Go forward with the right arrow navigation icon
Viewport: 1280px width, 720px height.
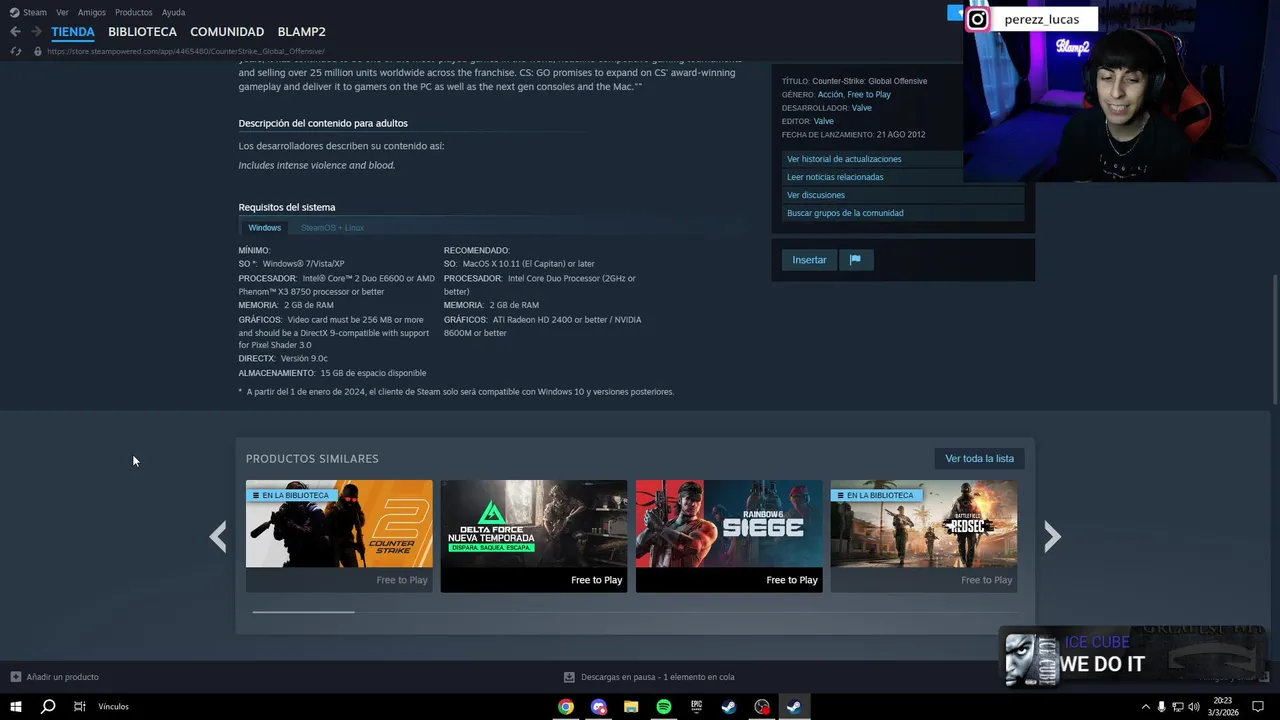tap(36, 32)
